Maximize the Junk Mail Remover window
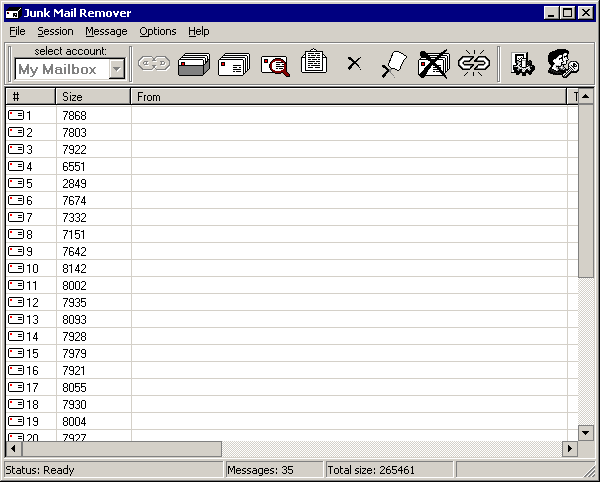 568,13
